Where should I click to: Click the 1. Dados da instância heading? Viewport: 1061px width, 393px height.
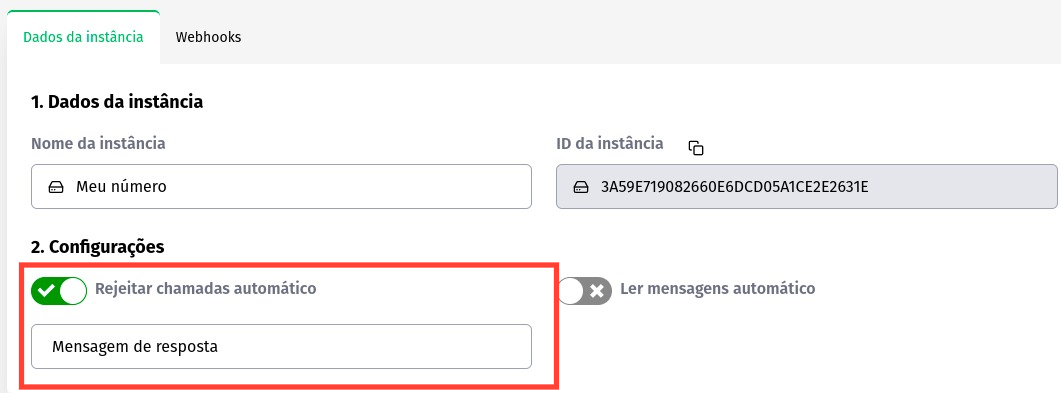117,102
